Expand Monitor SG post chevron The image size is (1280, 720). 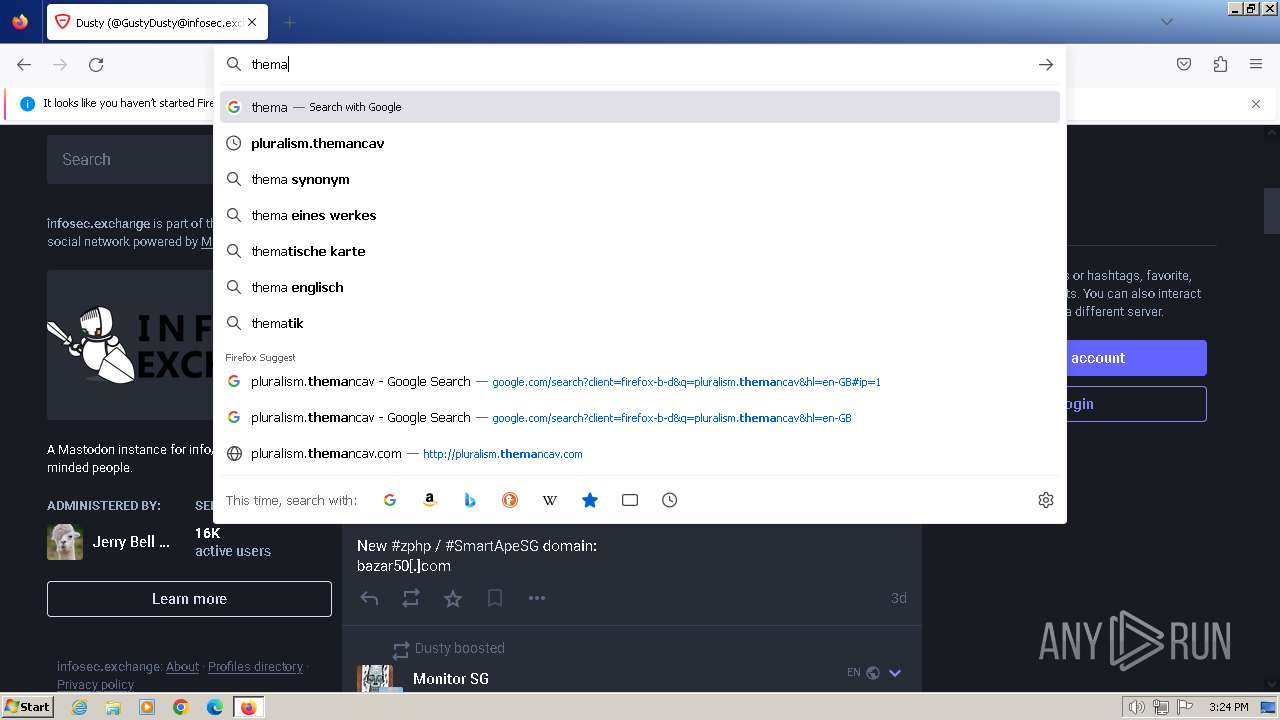click(895, 673)
